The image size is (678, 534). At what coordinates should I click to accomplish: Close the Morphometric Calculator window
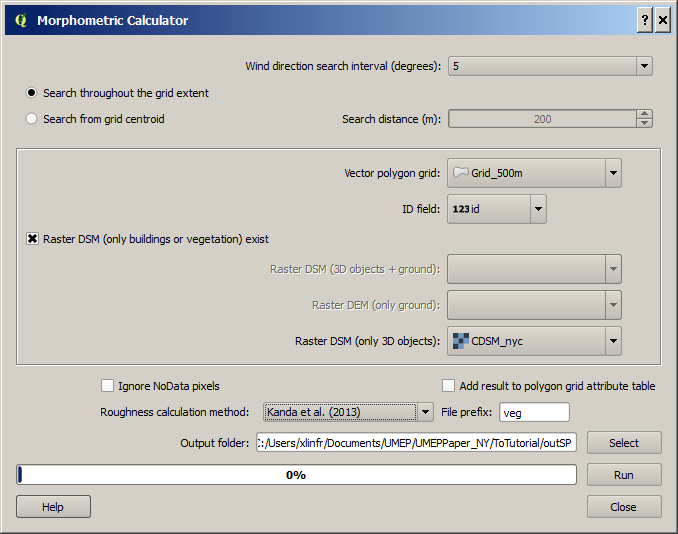663,20
